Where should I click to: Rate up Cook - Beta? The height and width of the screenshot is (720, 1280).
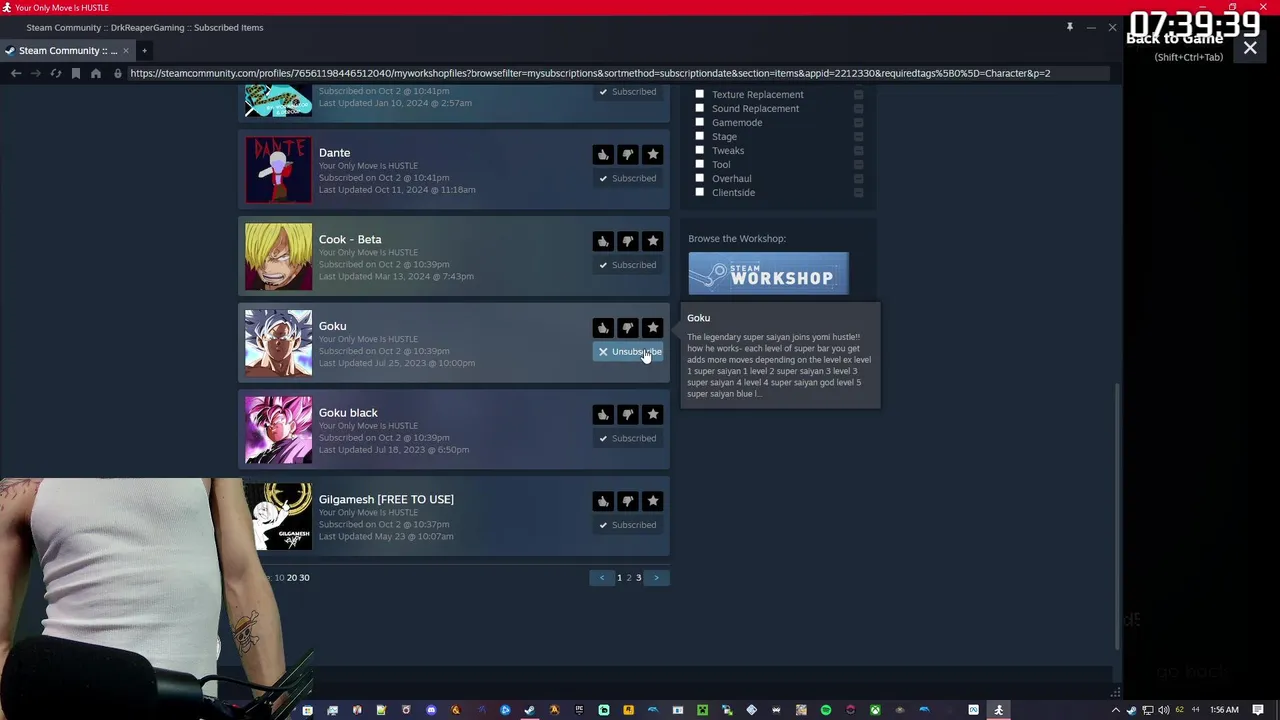tap(603, 241)
